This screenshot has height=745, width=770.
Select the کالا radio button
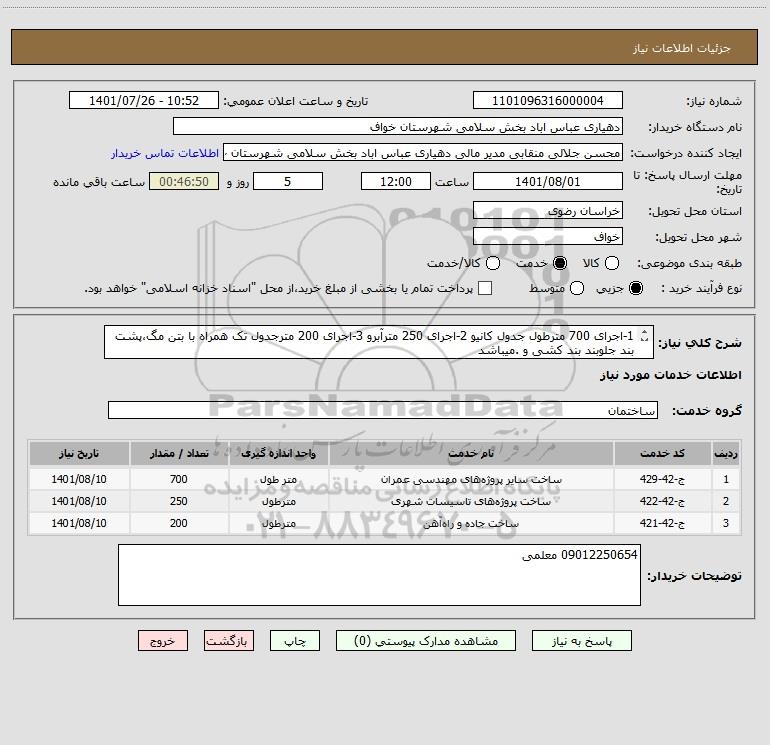[x=611, y=263]
